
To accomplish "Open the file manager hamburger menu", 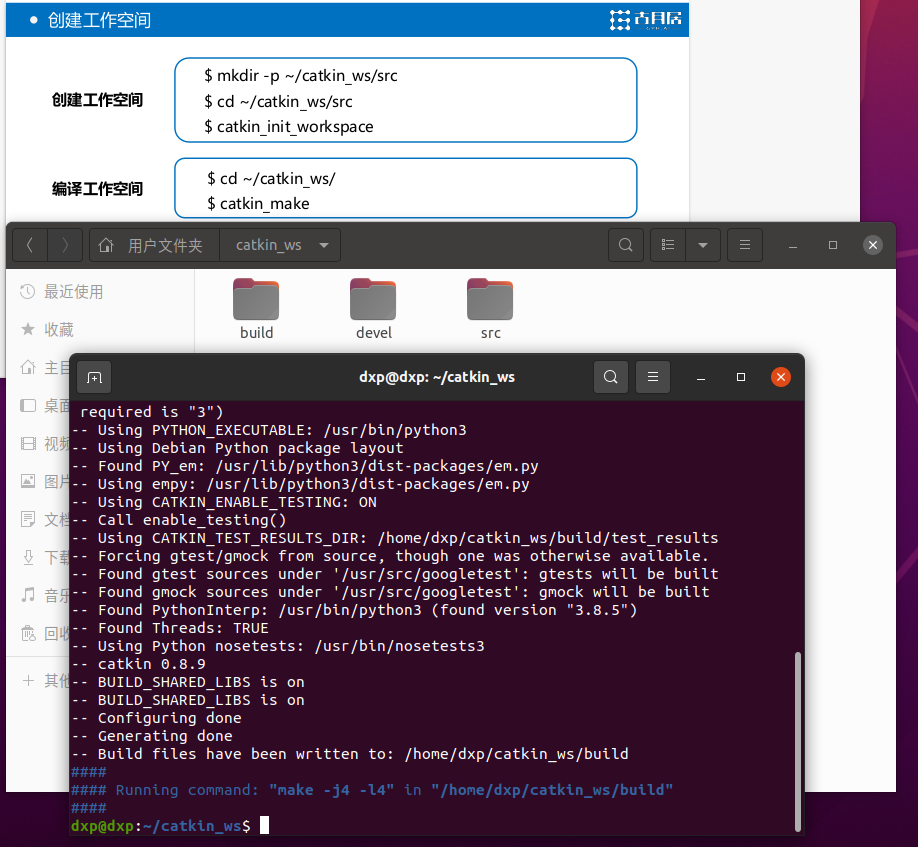I will click(x=745, y=245).
